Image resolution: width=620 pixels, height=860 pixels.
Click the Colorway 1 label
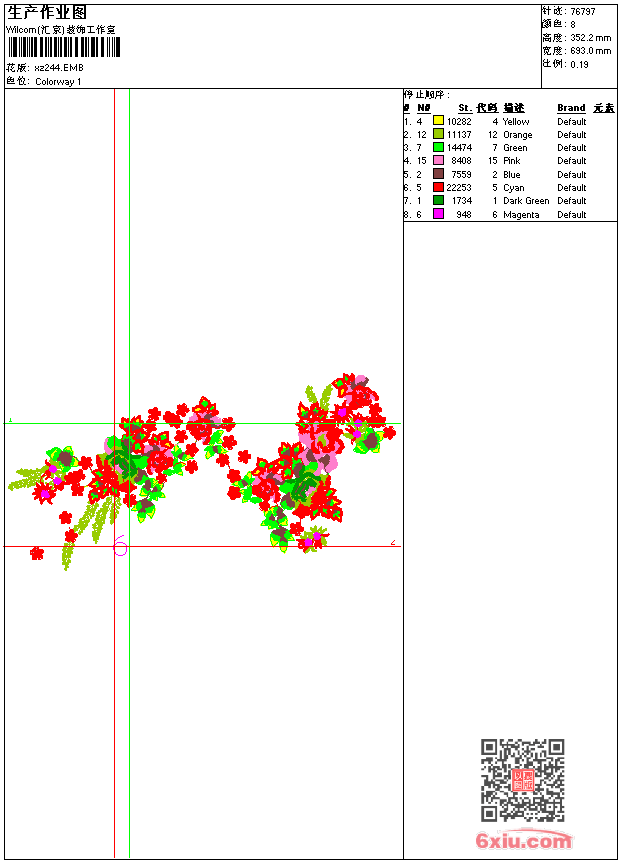[58, 82]
